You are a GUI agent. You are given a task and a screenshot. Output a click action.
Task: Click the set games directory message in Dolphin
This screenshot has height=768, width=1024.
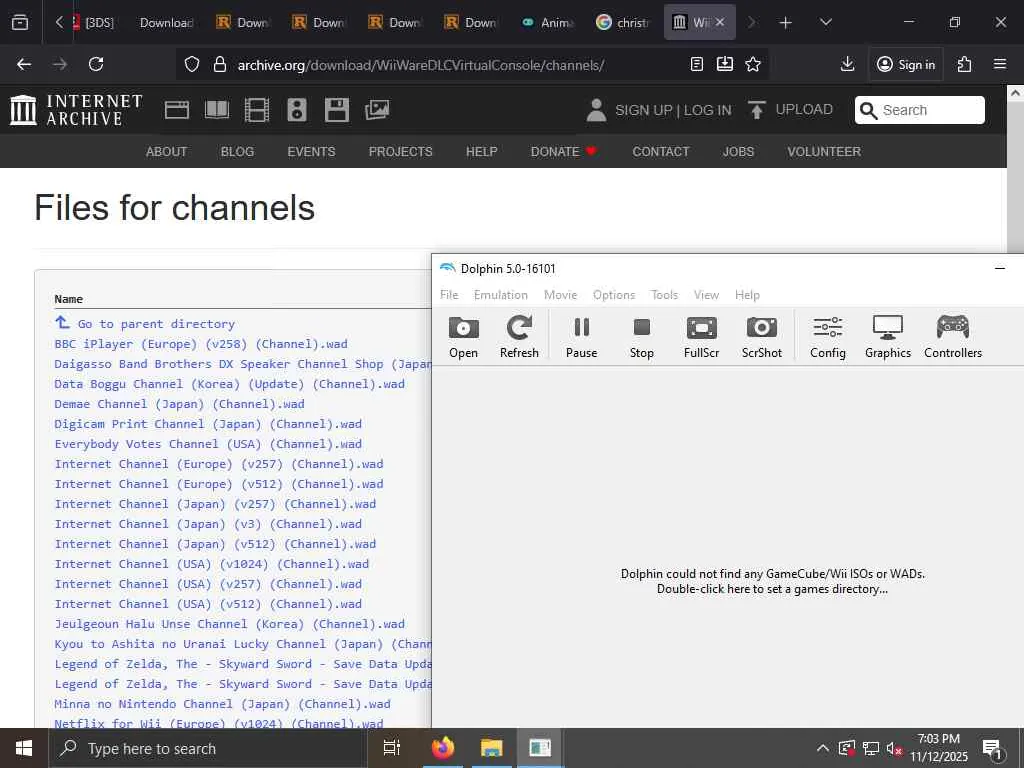[x=773, y=581]
